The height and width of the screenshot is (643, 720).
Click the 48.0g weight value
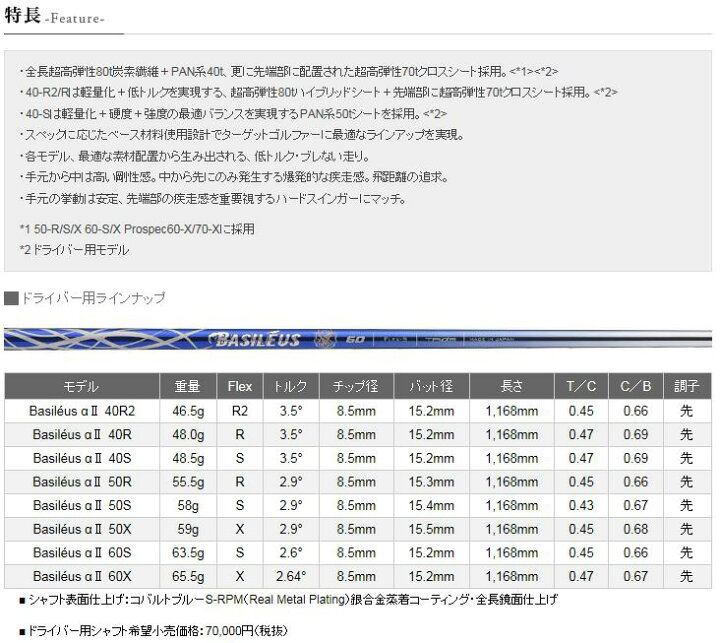point(188,434)
